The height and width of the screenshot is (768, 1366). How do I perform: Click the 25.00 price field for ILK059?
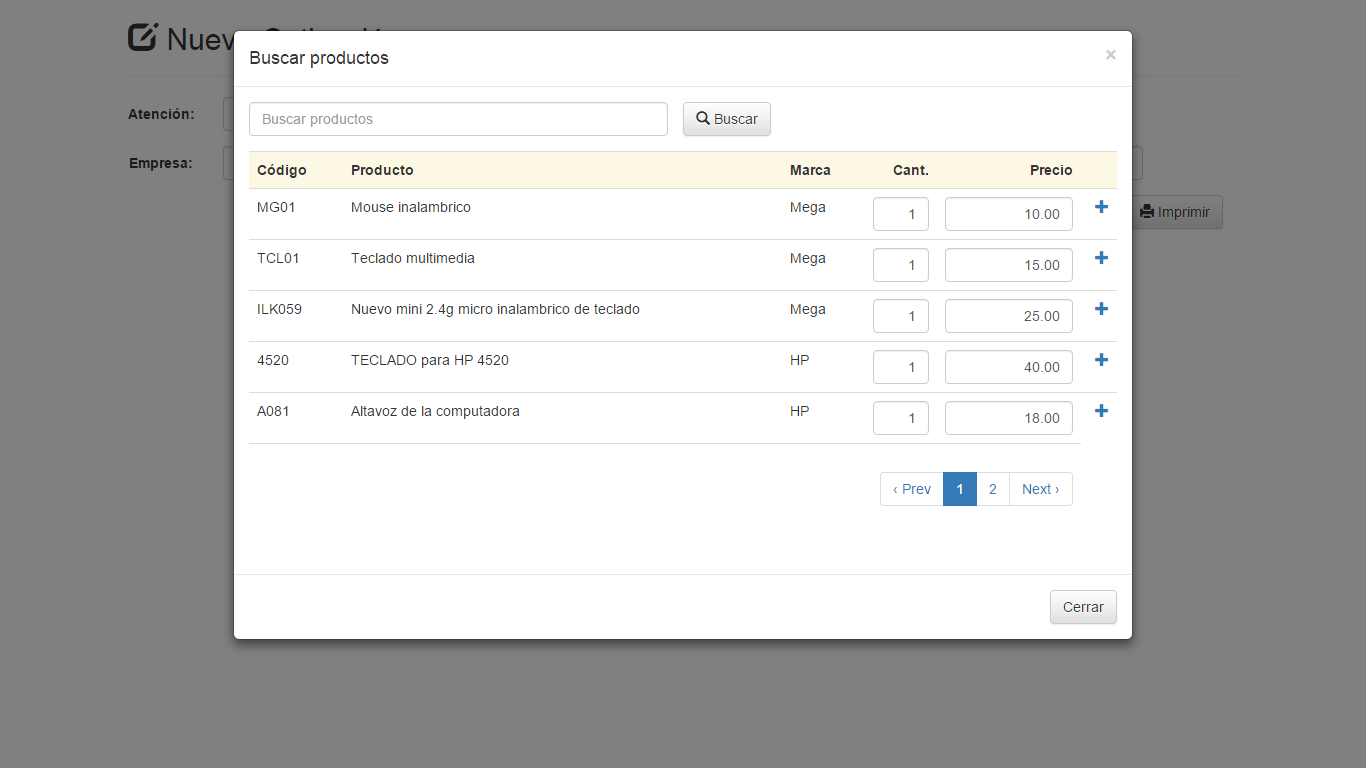click(1008, 315)
